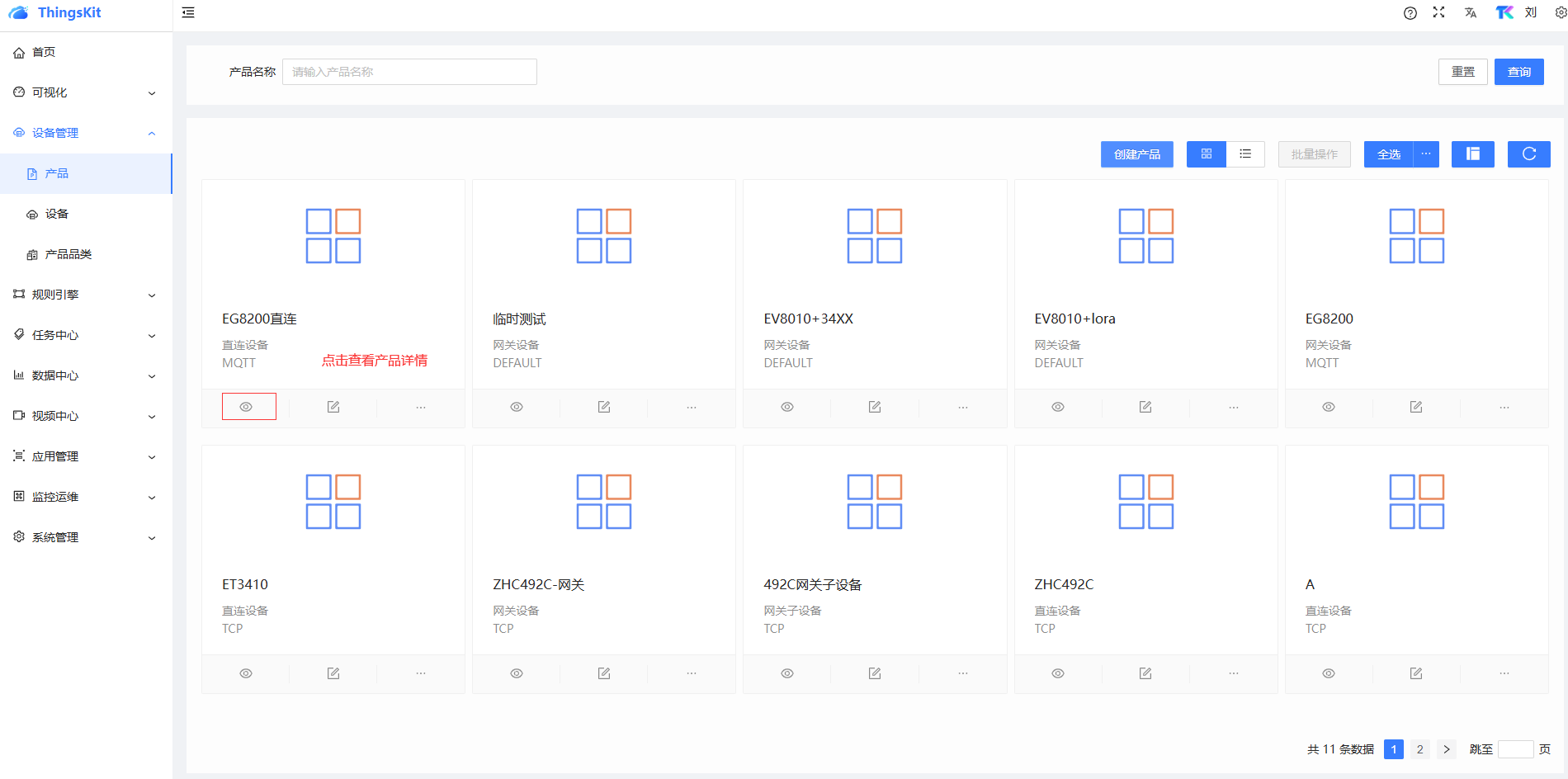The width and height of the screenshot is (1568, 779).
Task: Click the edit icon on the EV8010+lora card
Action: (x=1145, y=407)
